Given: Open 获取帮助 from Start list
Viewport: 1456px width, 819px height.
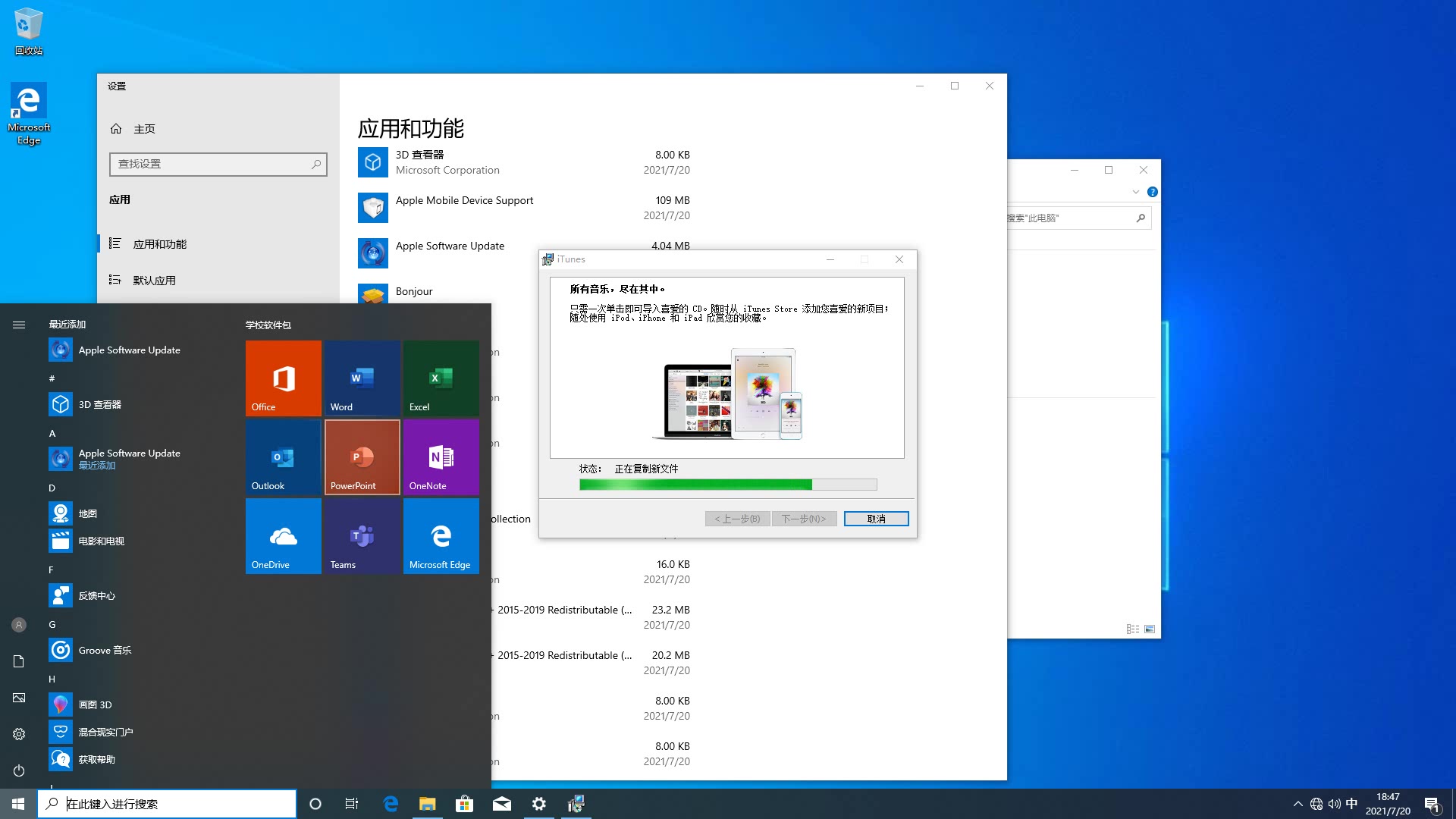Looking at the screenshot, I should pos(136,759).
